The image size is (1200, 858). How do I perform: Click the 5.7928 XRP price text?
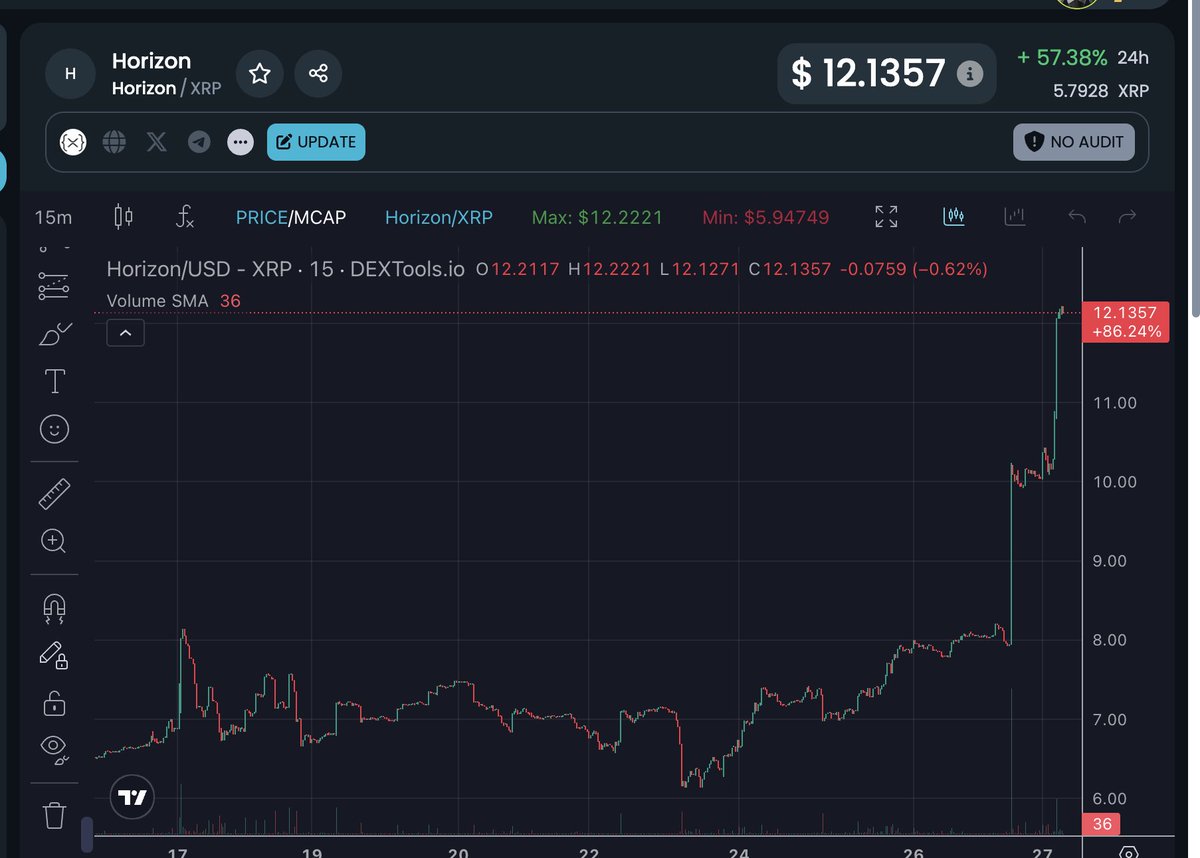[1100, 91]
